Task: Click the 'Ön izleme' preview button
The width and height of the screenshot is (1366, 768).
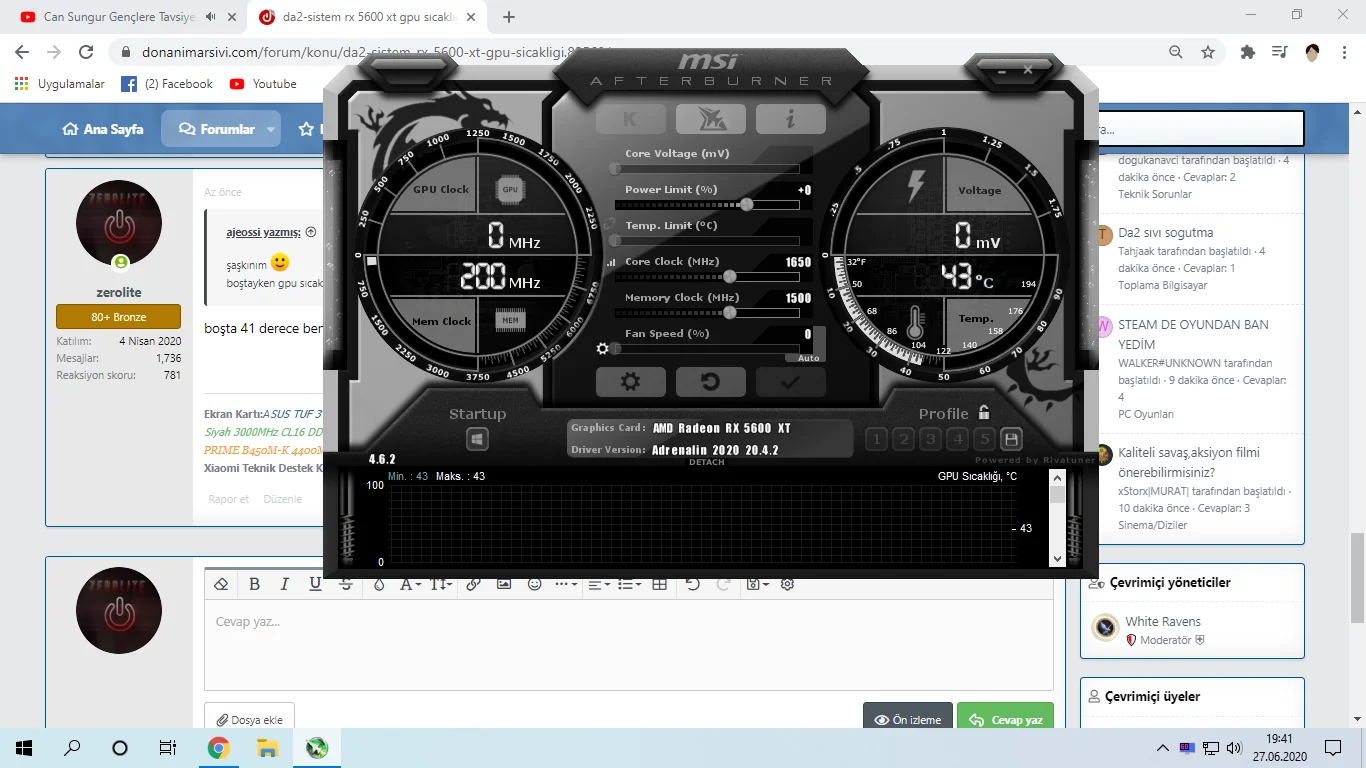Action: [908, 720]
